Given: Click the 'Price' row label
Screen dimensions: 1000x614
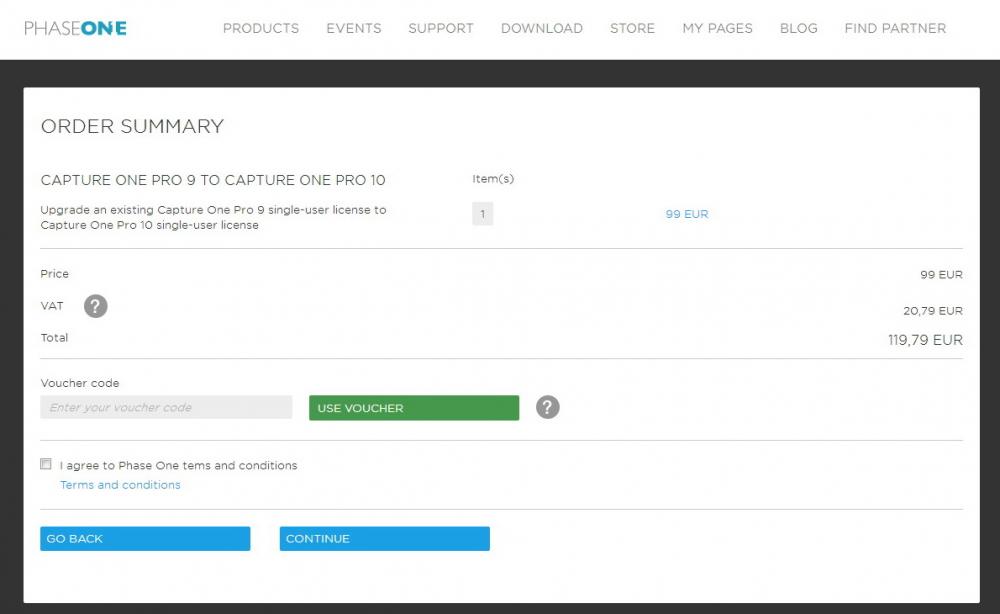Looking at the screenshot, I should point(54,274).
